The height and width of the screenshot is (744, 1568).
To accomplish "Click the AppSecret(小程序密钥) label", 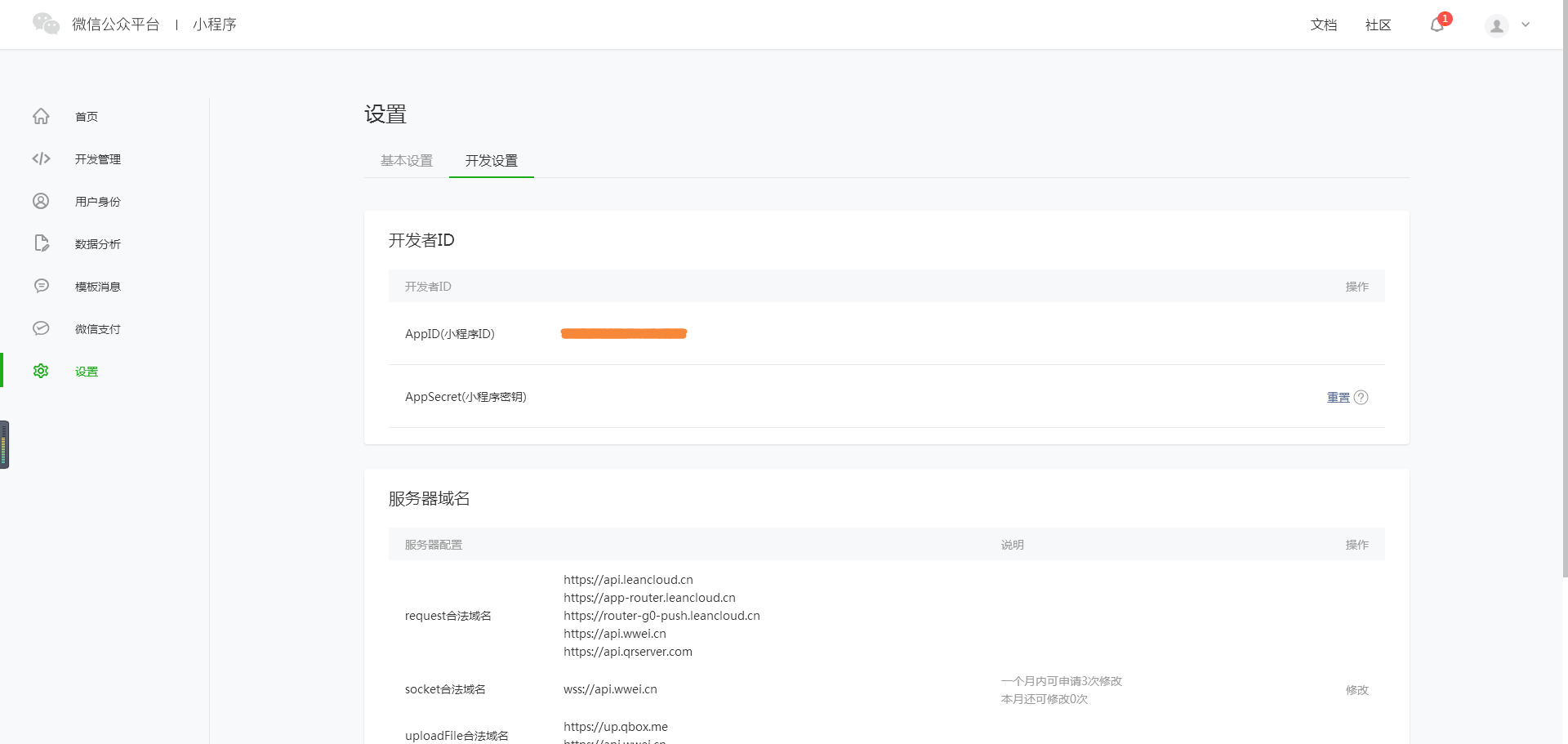I will click(x=465, y=397).
